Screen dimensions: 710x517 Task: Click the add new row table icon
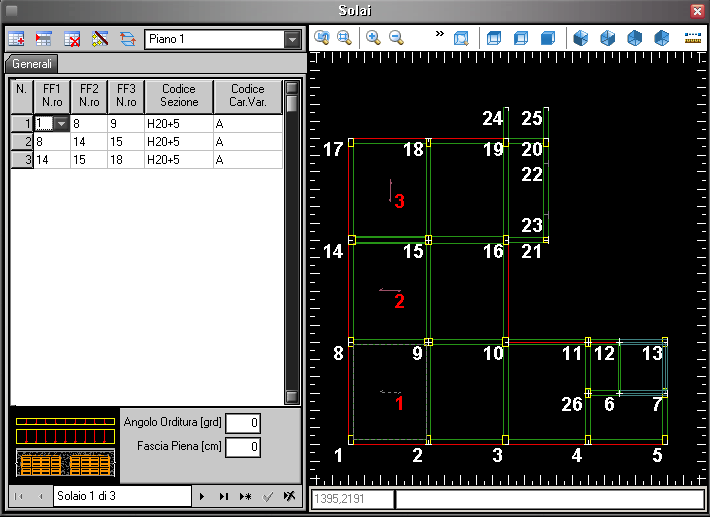[x=17, y=39]
